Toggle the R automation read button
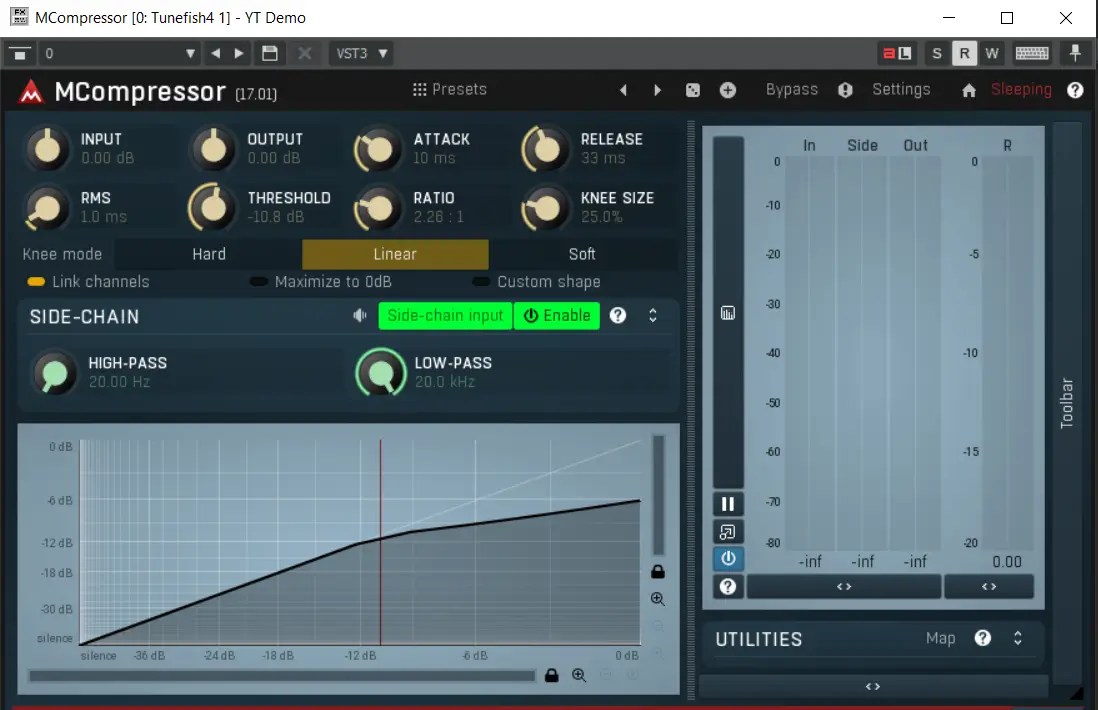This screenshot has height=710, width=1098. click(x=964, y=53)
